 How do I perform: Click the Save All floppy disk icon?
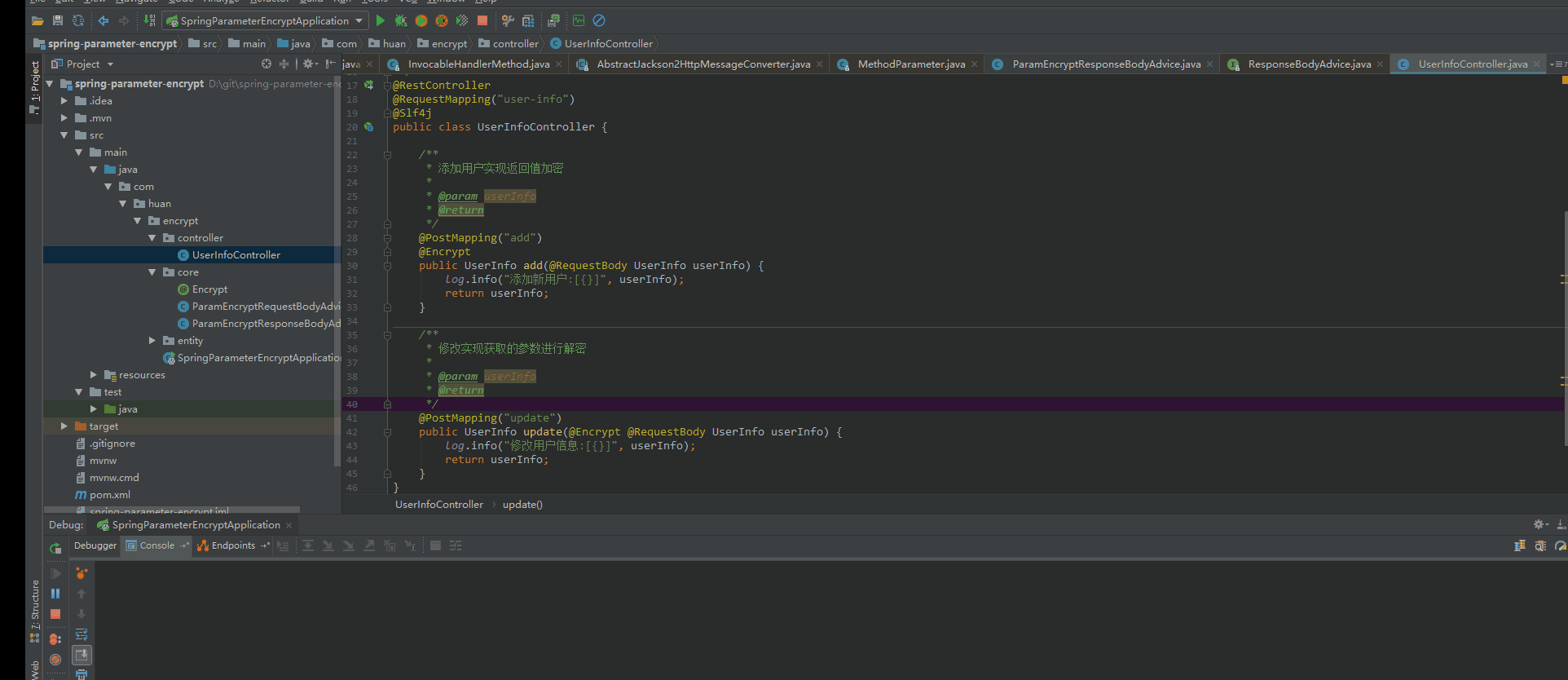(x=58, y=20)
